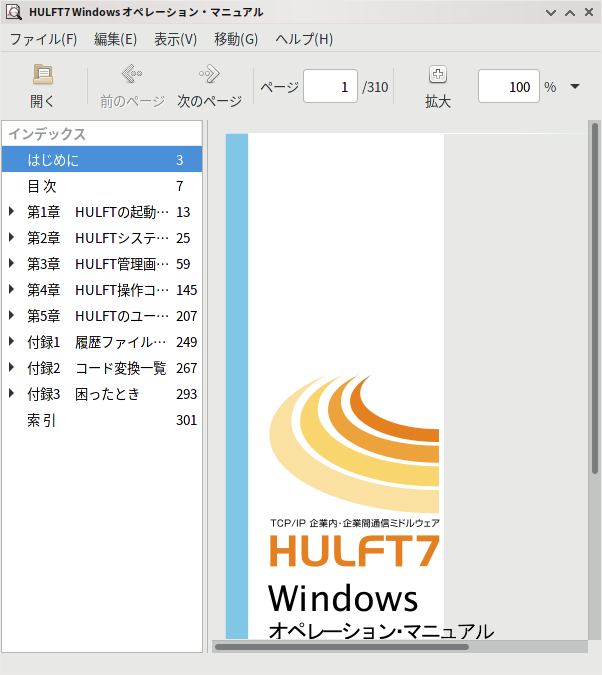Expand the 第5章 HULFTのユー… tree node

click(x=12, y=315)
